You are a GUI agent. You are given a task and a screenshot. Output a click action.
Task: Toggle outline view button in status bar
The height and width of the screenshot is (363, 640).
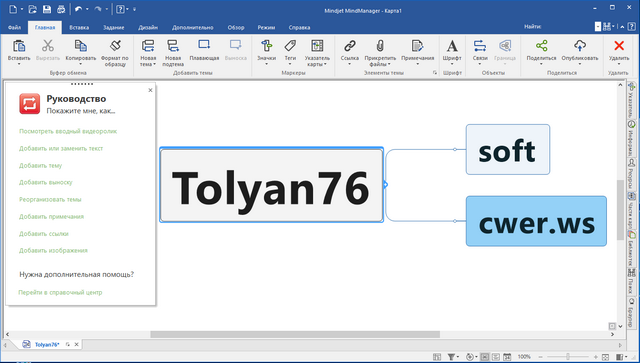(496, 357)
